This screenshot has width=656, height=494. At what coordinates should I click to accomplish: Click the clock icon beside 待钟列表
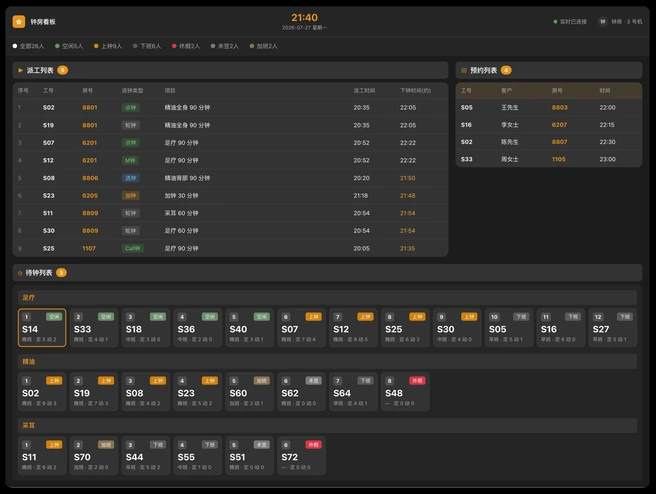pos(20,273)
